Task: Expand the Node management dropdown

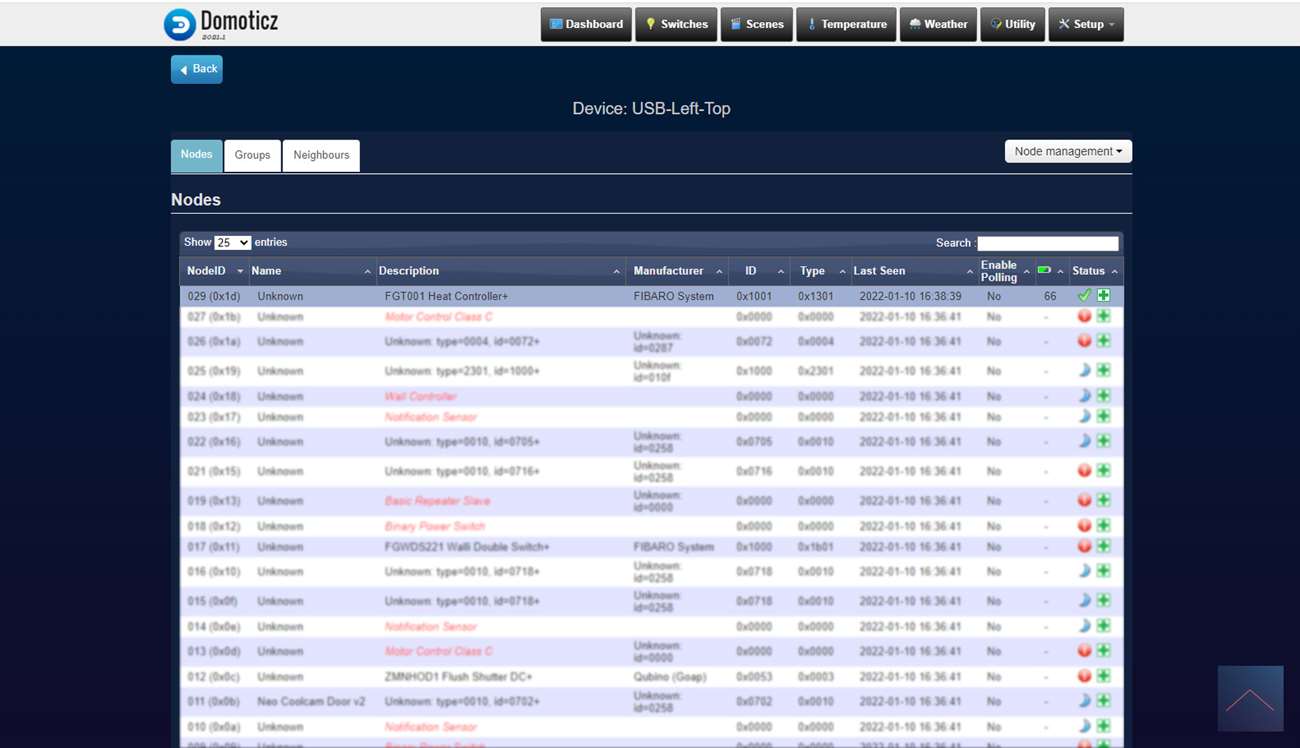Action: [1068, 152]
